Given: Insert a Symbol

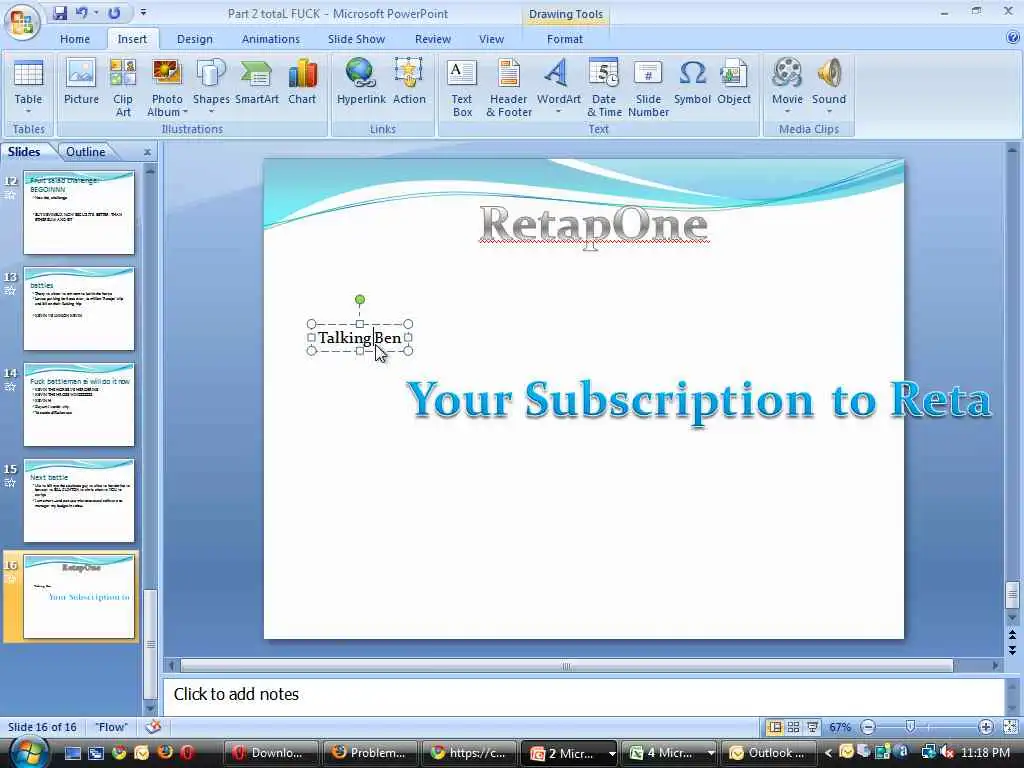Looking at the screenshot, I should point(692,82).
